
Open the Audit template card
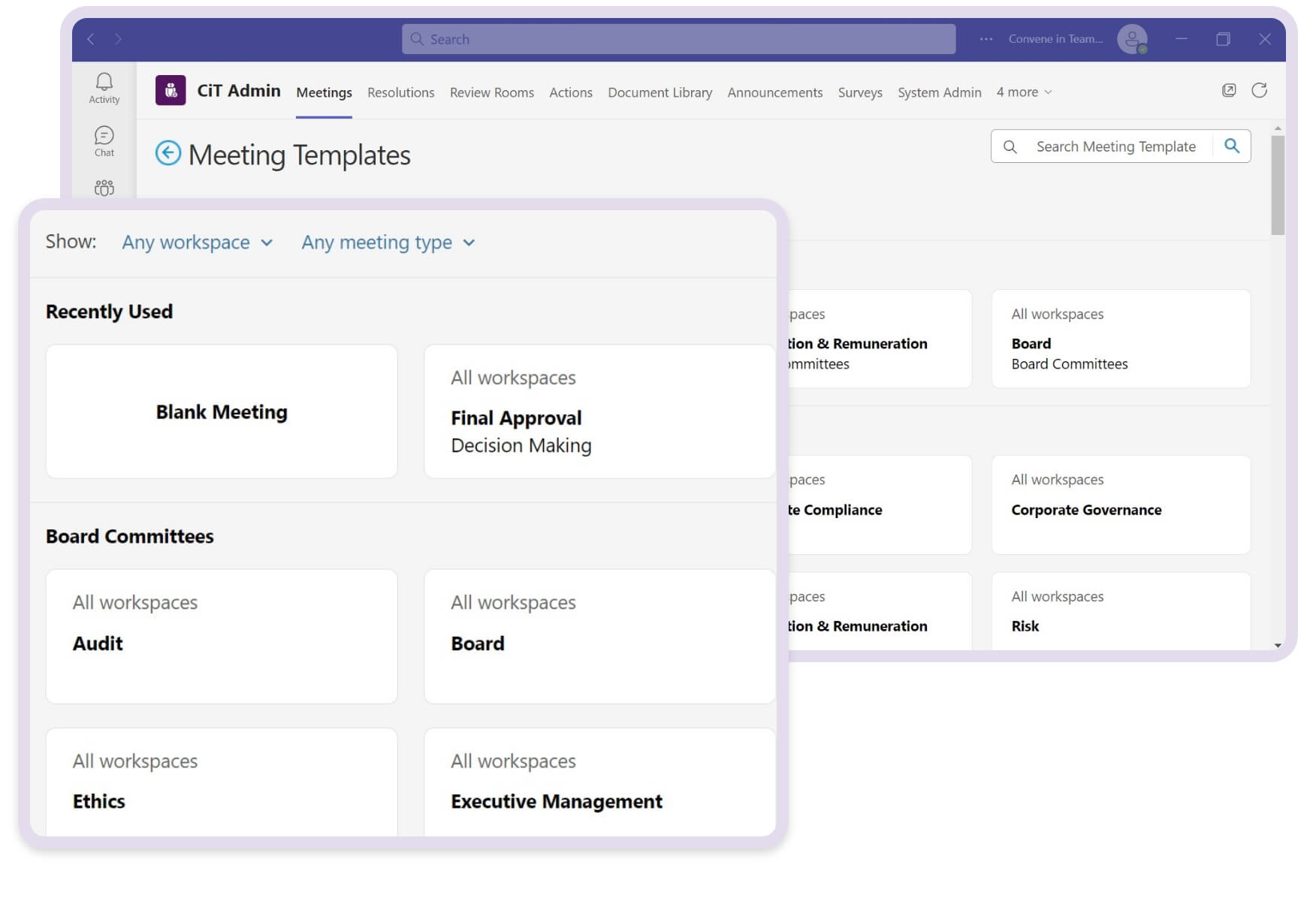pos(221,637)
